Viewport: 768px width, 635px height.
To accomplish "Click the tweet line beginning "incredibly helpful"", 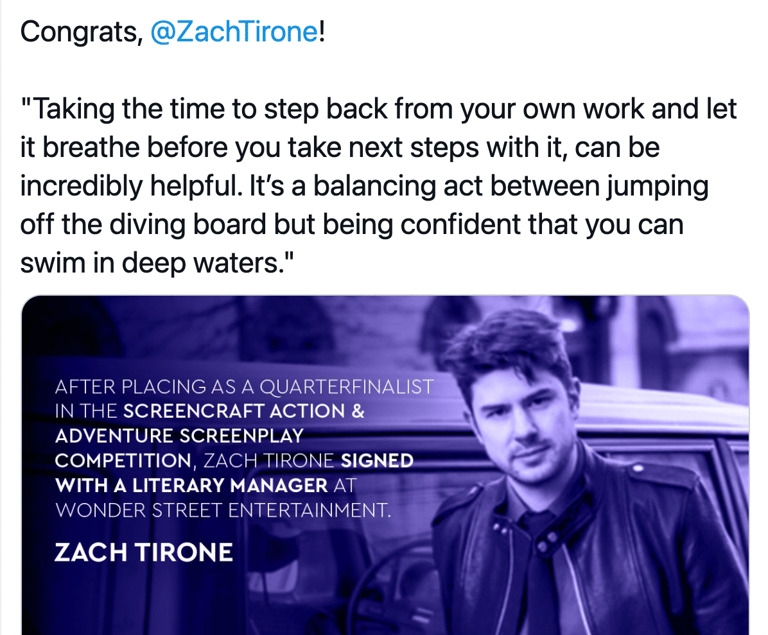I will click(x=364, y=187).
